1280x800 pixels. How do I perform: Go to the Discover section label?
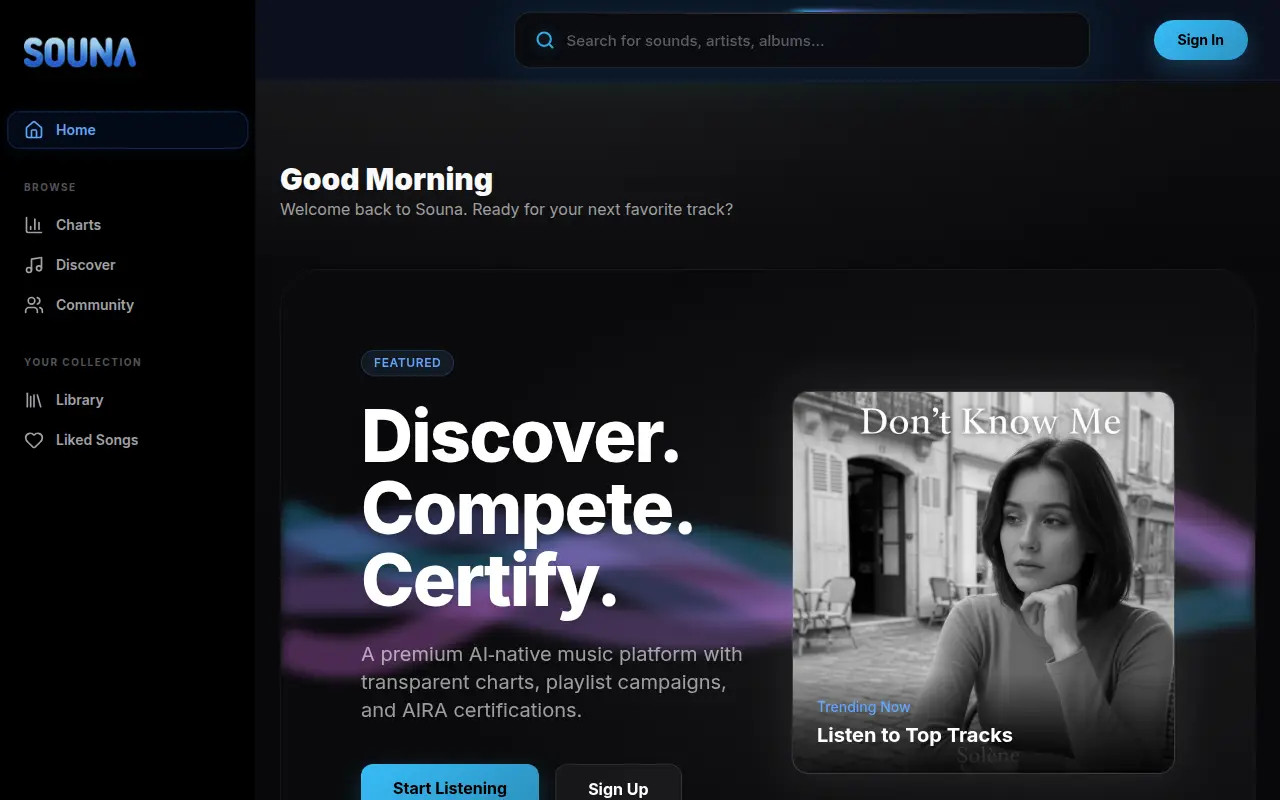(x=86, y=265)
